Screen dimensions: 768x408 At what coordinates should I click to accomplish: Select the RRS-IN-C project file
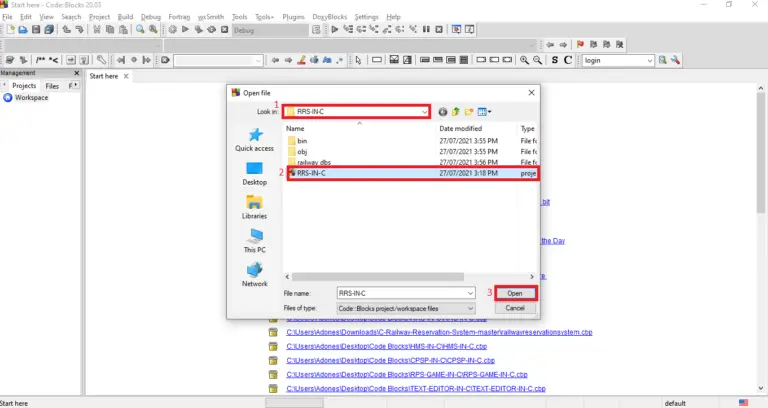coord(312,173)
